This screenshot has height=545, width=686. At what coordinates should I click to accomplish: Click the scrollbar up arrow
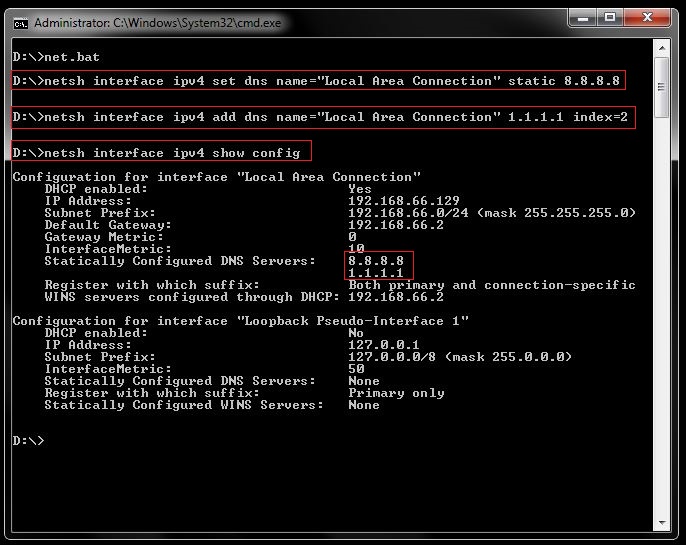[662, 48]
